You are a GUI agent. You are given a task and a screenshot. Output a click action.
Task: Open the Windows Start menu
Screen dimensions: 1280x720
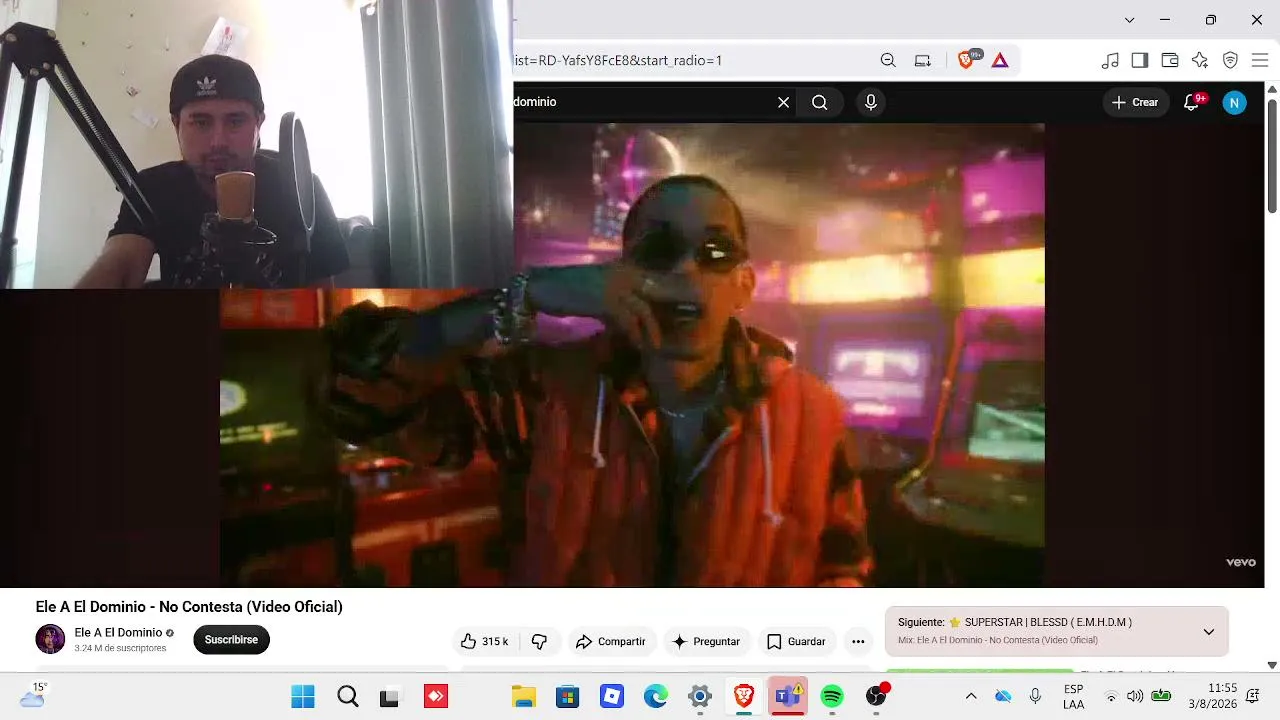[x=302, y=696]
